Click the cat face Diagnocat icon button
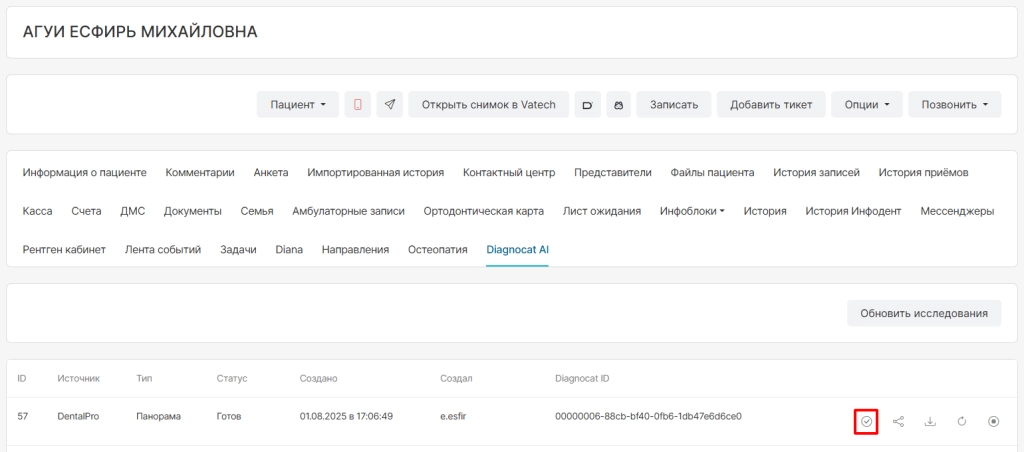This screenshot has width=1024, height=452. 618,105
